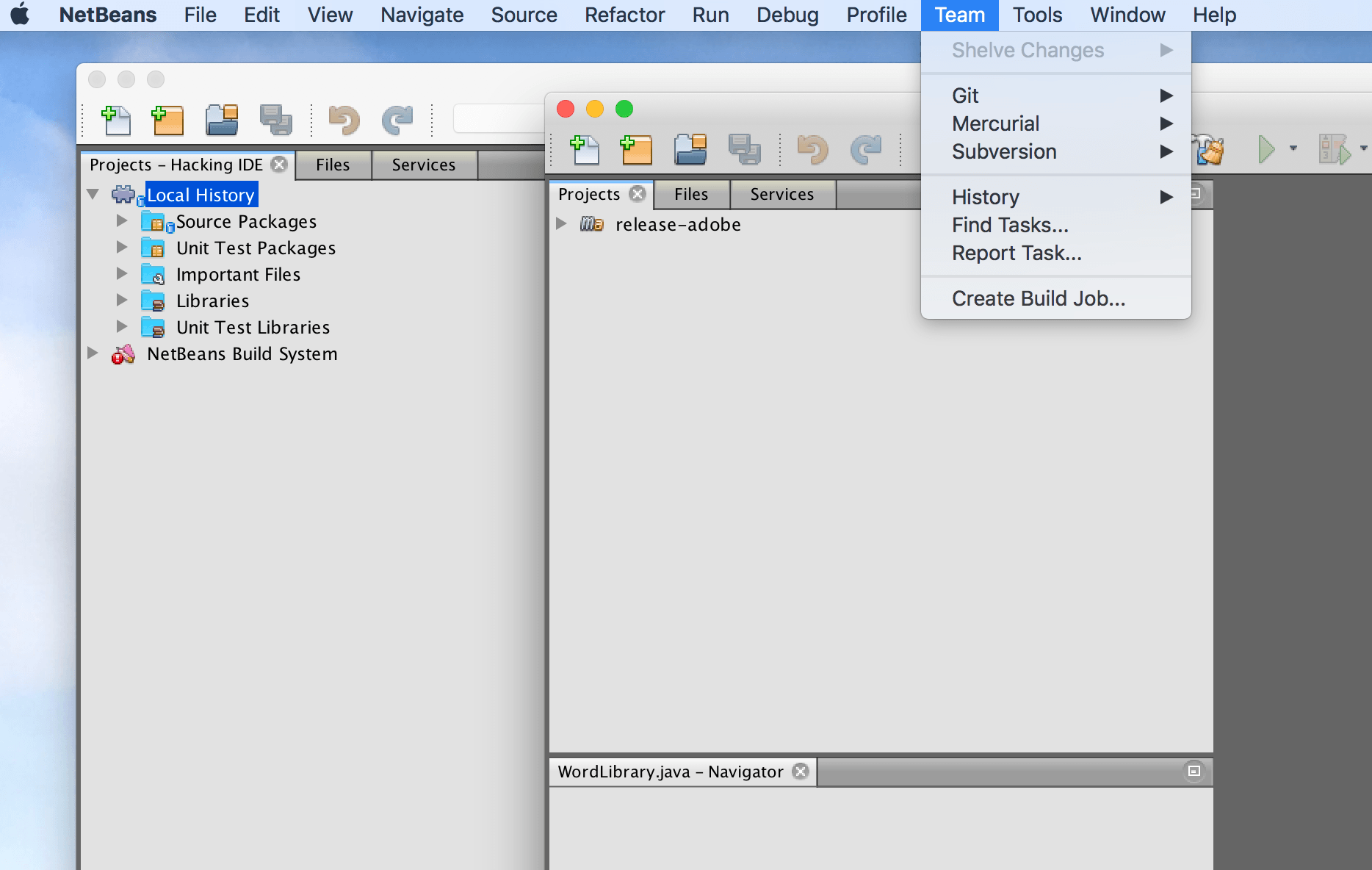Click New File icon in front window toolbar
The image size is (1372, 870).
[x=585, y=150]
